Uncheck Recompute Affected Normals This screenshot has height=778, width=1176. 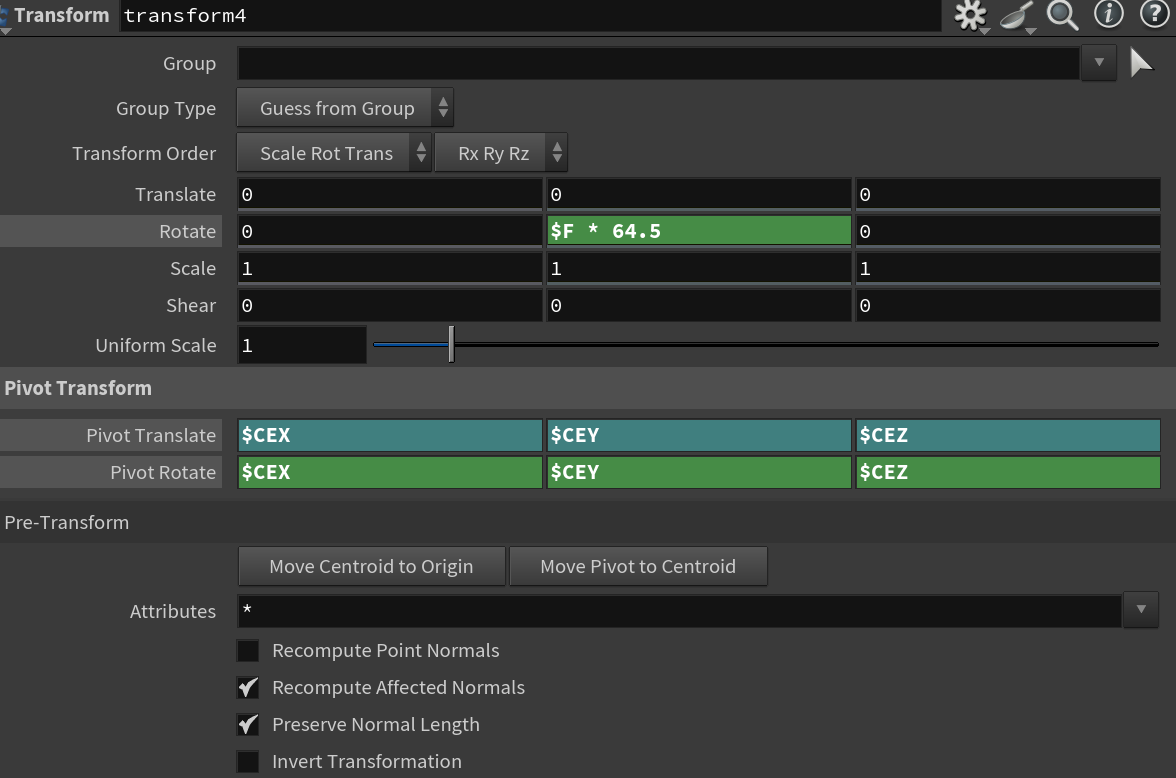pyautogui.click(x=248, y=688)
